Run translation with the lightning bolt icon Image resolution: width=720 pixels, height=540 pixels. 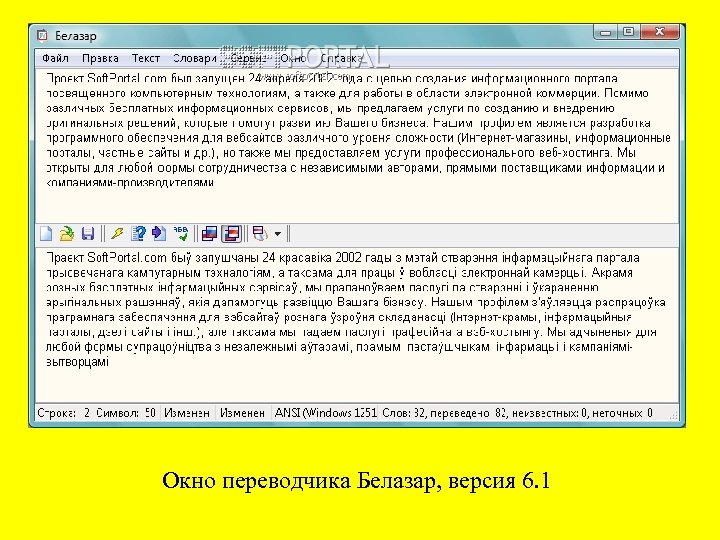pyautogui.click(x=117, y=234)
